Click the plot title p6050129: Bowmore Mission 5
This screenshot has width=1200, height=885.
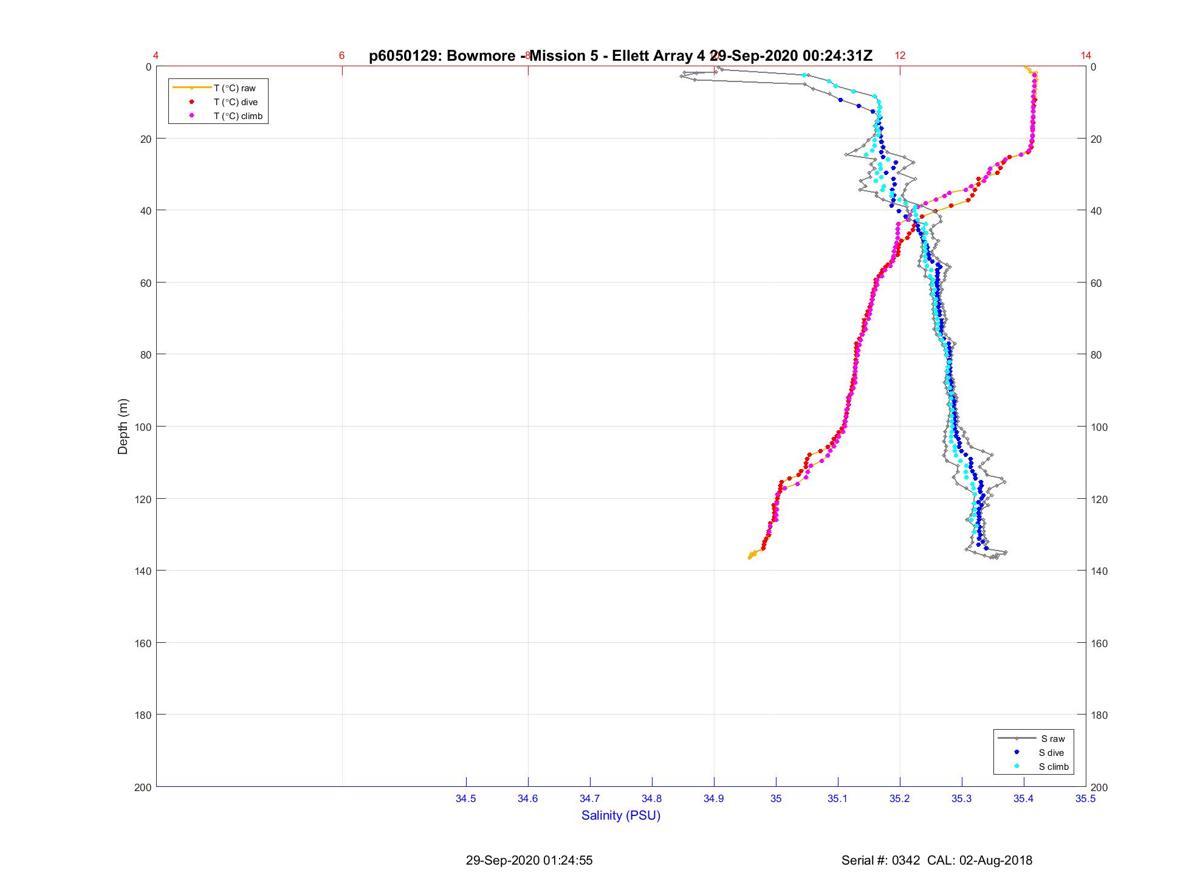click(620, 56)
